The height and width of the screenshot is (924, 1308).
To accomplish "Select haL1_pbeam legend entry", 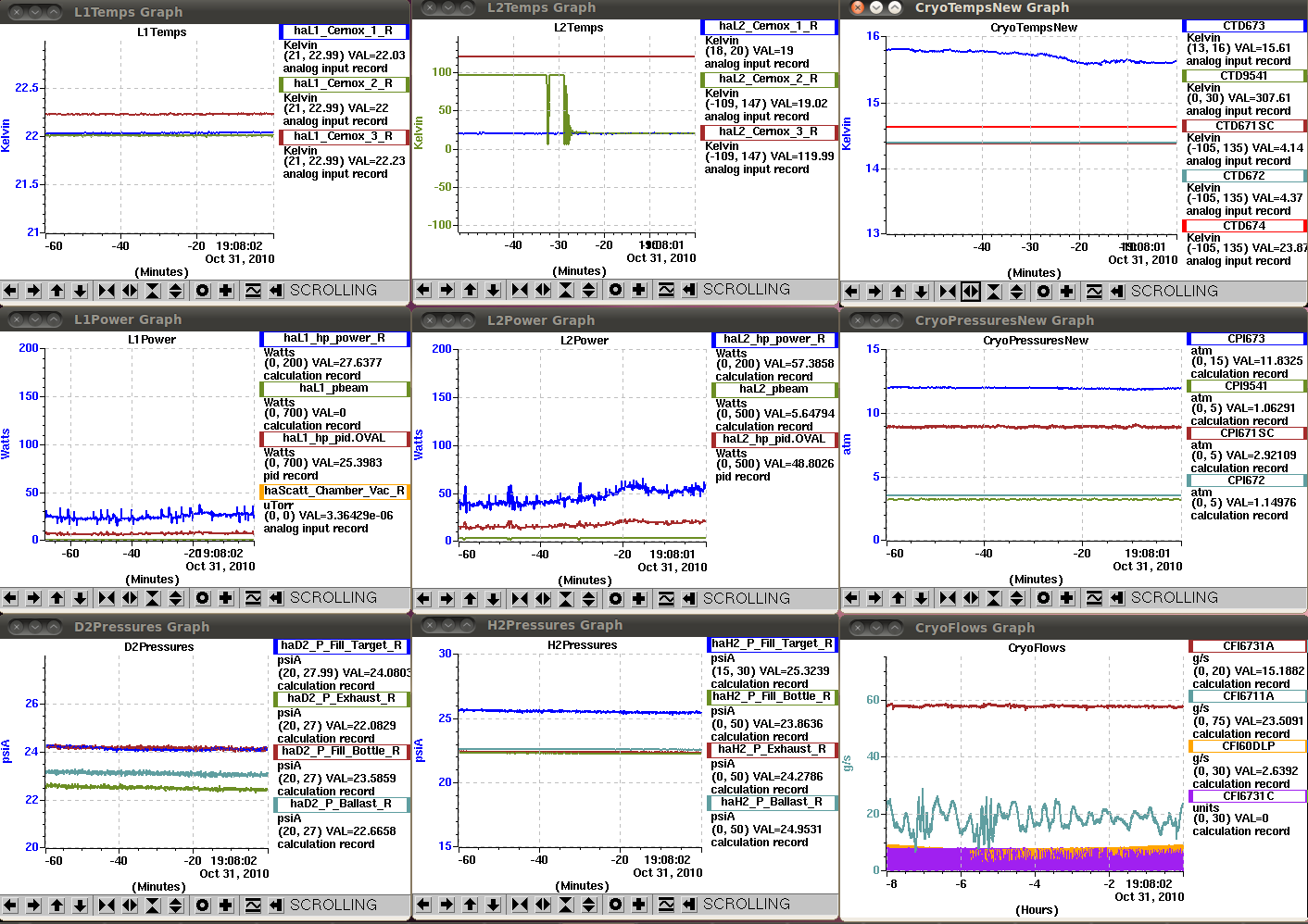I will 334,389.
